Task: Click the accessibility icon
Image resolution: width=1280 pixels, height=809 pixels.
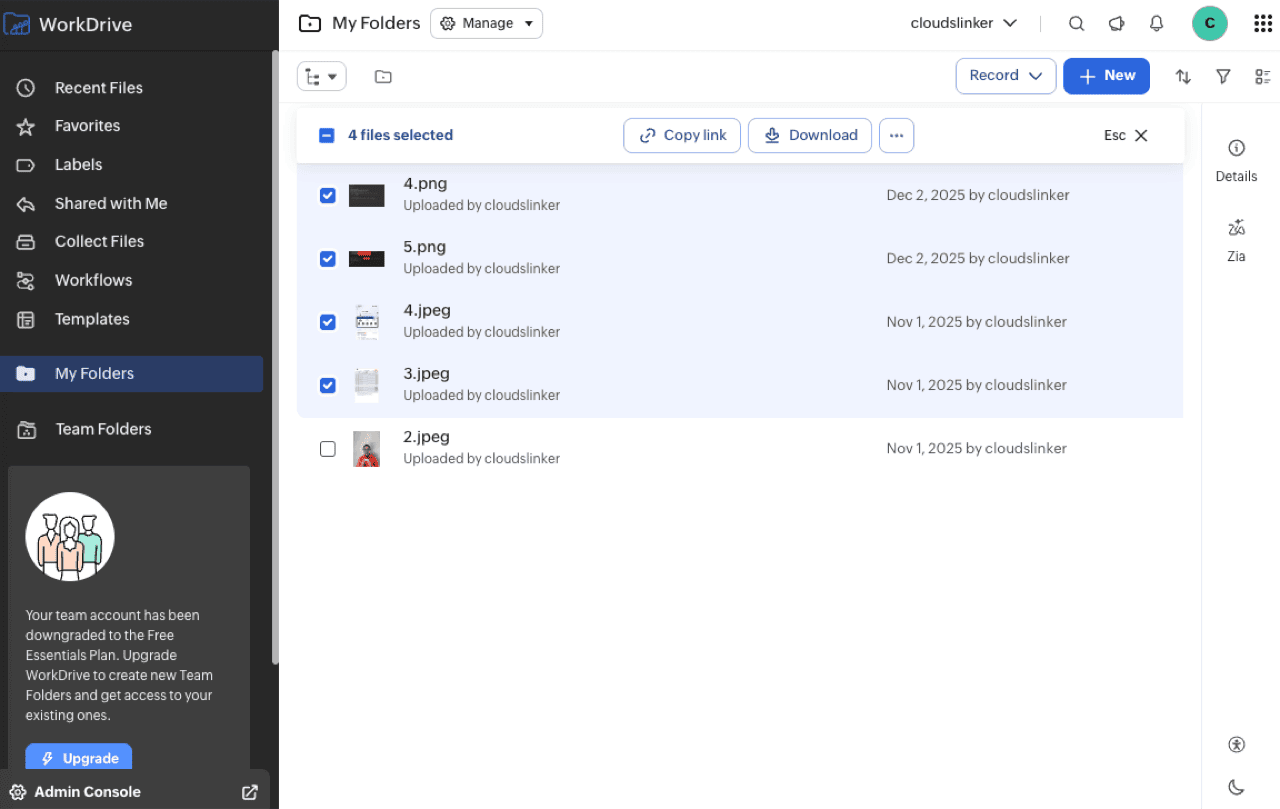Action: point(1236,744)
